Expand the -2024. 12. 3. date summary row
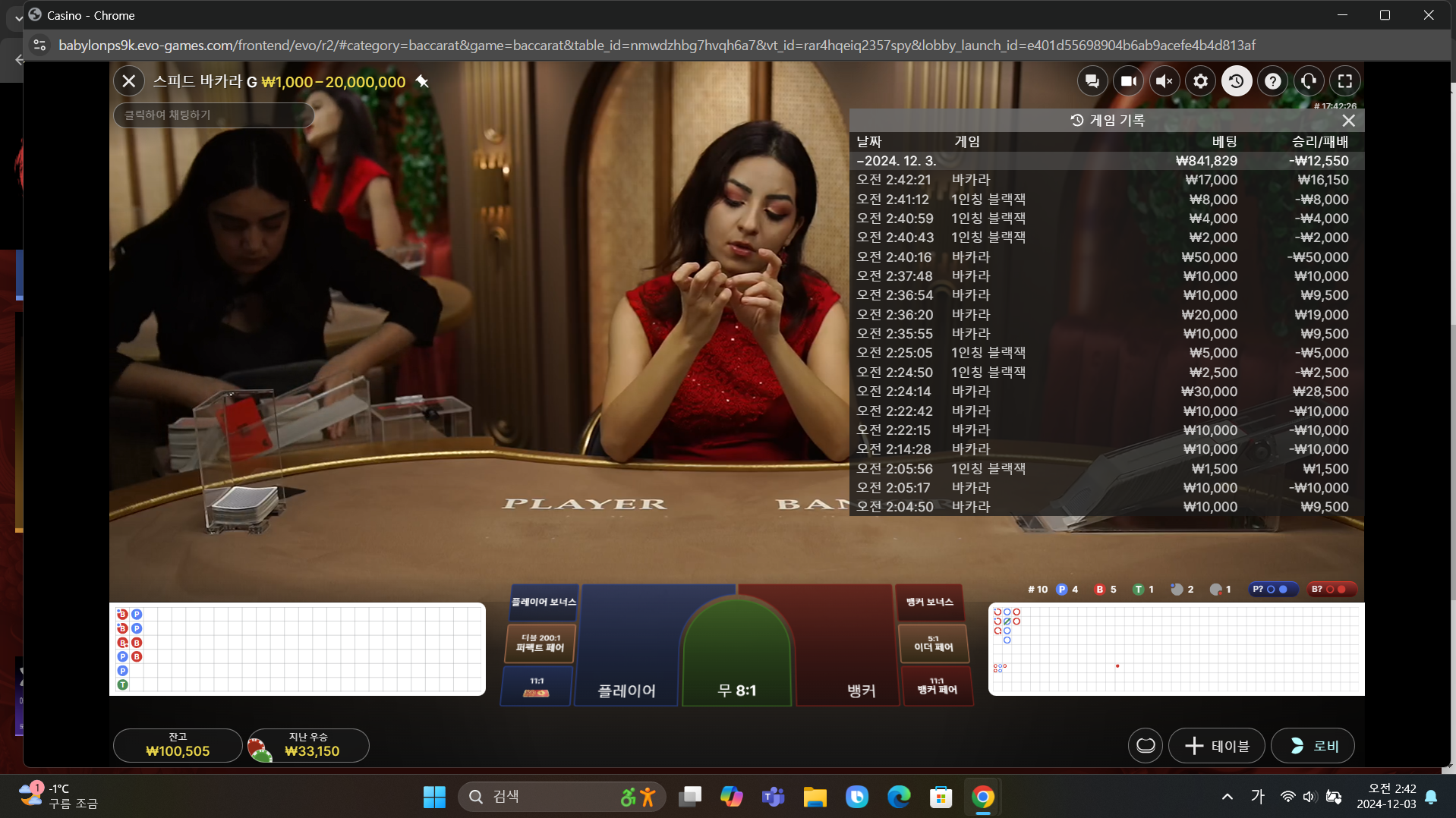1456x818 pixels. point(1106,161)
